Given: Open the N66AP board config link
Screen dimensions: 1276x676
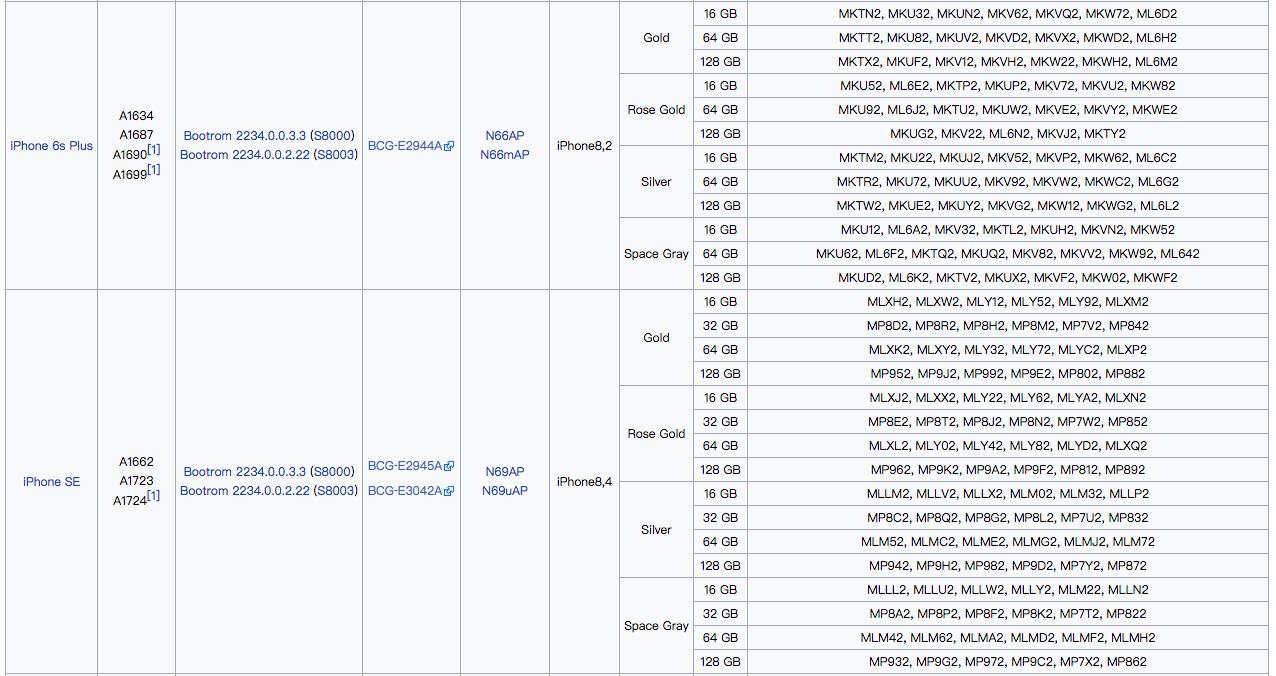Looking at the screenshot, I should tap(505, 136).
